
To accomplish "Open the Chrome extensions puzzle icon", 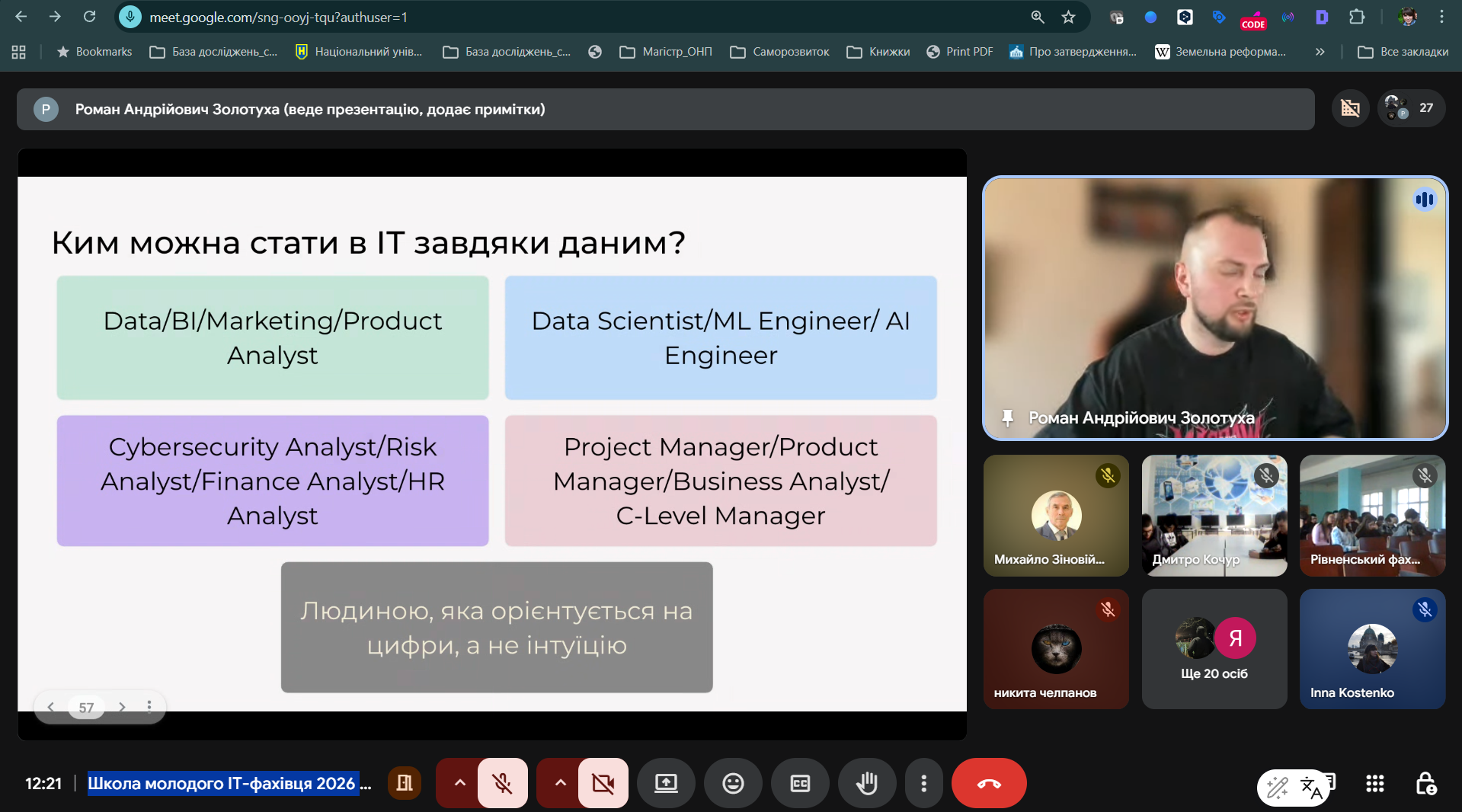I will tap(1356, 17).
